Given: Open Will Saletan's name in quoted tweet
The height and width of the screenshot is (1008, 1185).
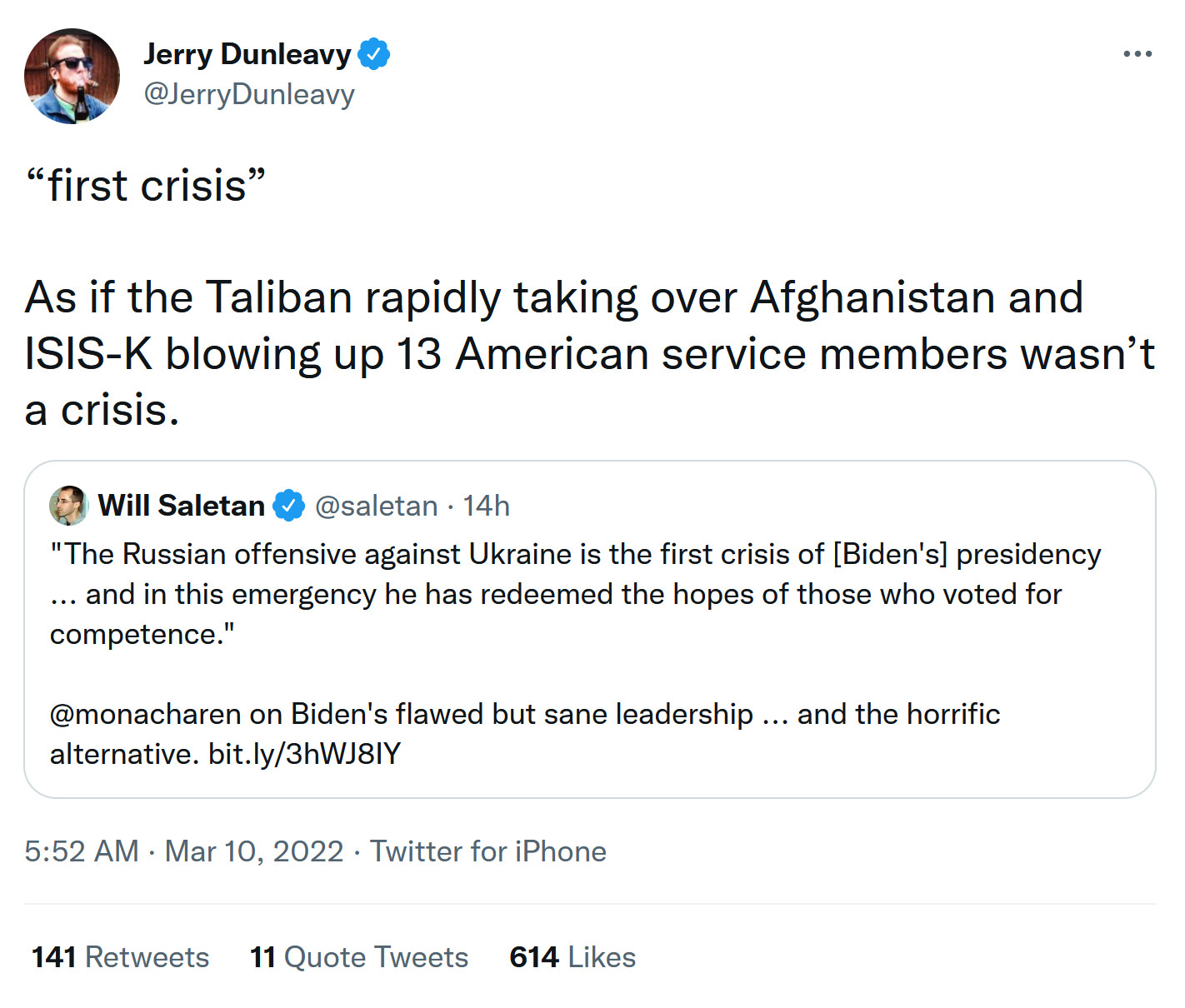Looking at the screenshot, I should (x=182, y=506).
